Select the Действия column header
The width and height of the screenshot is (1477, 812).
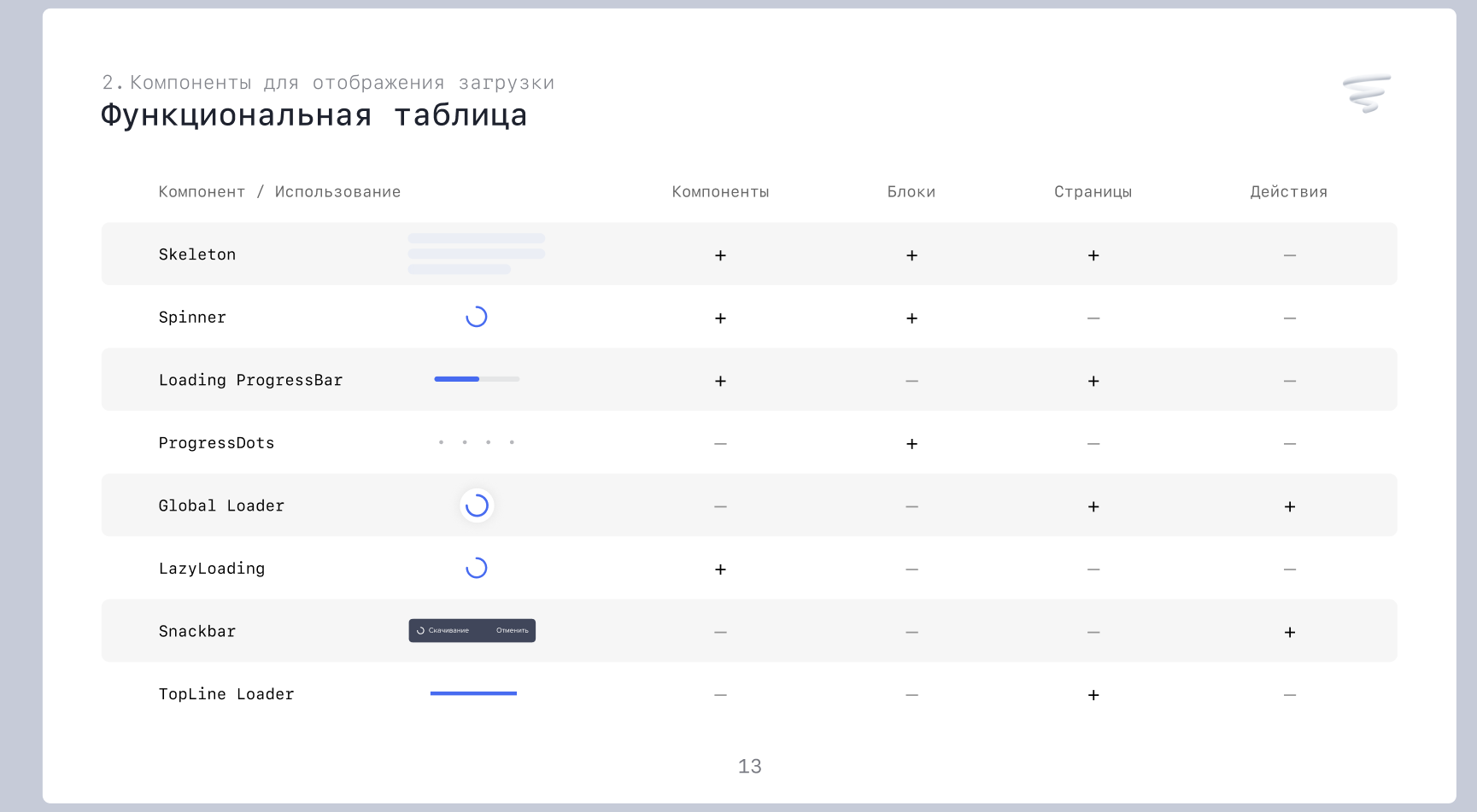[x=1288, y=192]
